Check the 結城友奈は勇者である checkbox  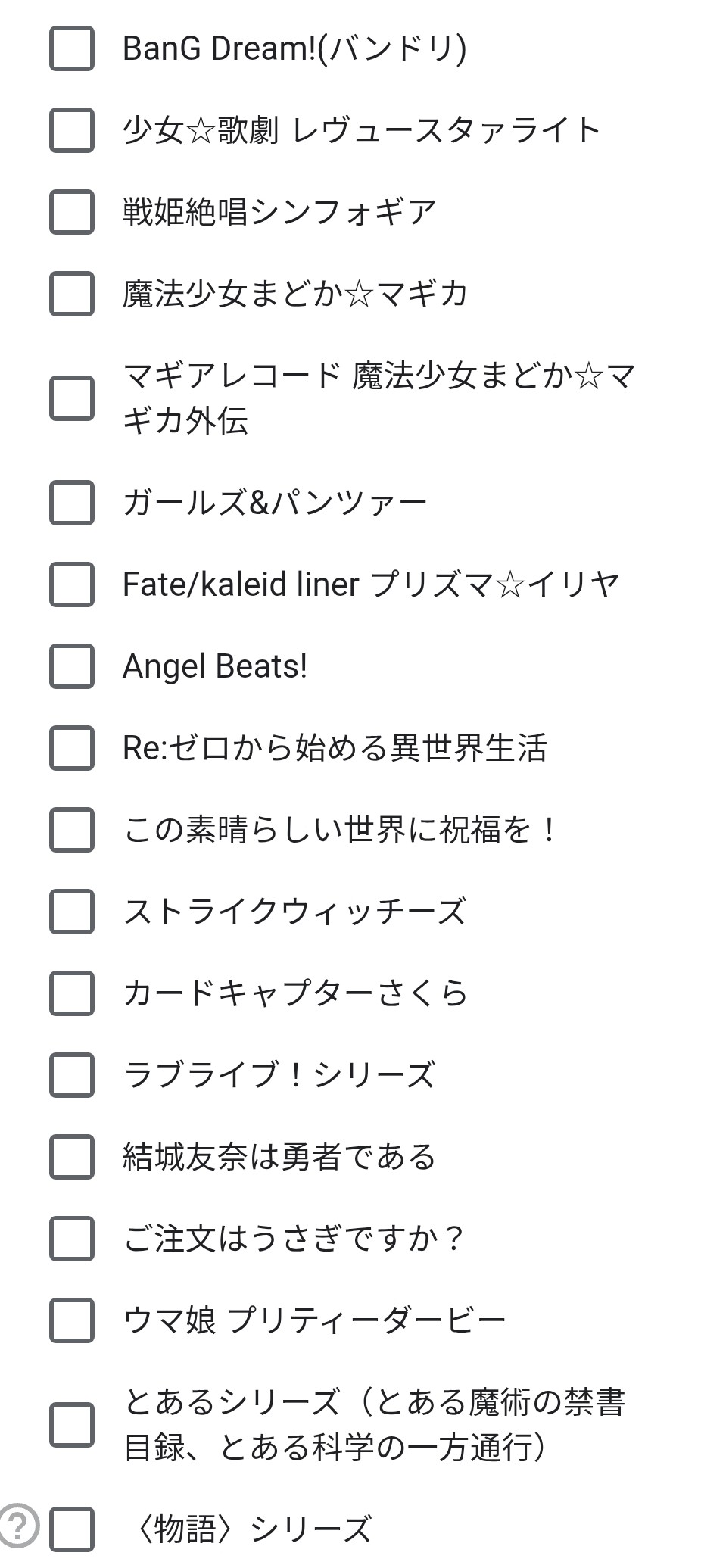click(72, 1157)
